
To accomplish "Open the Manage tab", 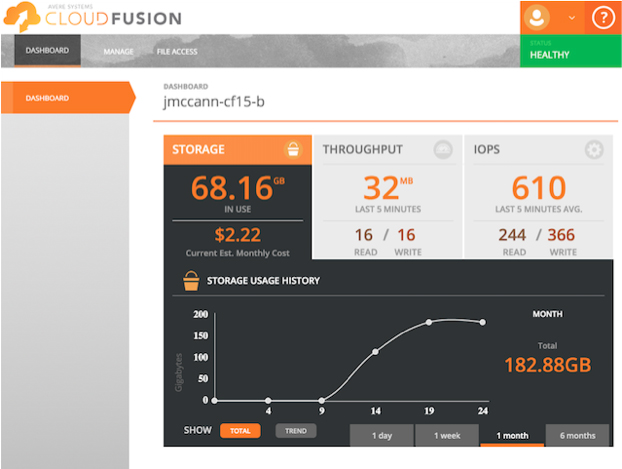I will (x=118, y=52).
